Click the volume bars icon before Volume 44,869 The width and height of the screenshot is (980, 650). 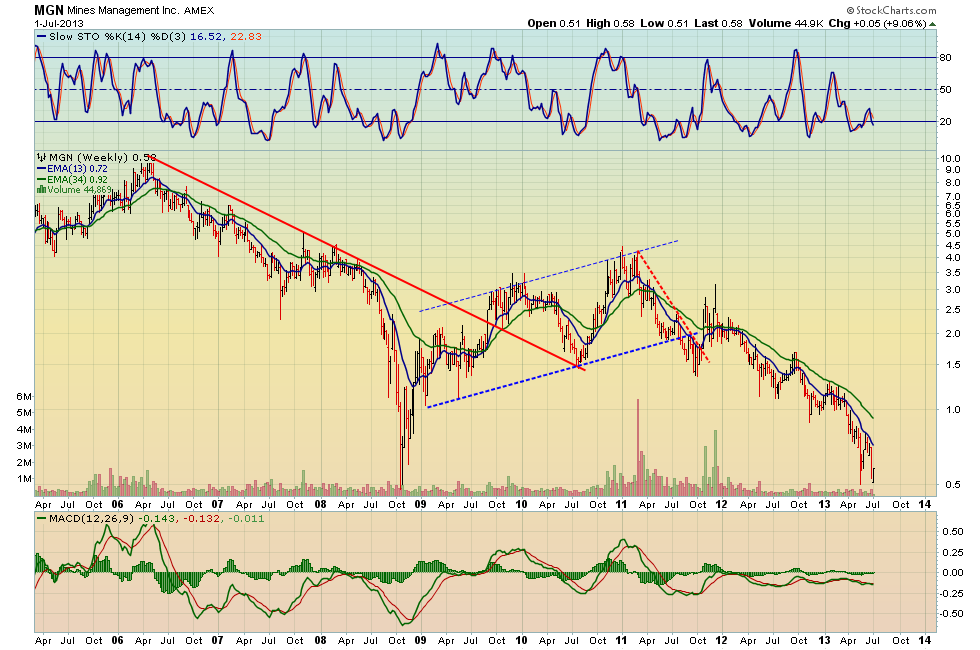click(41, 189)
